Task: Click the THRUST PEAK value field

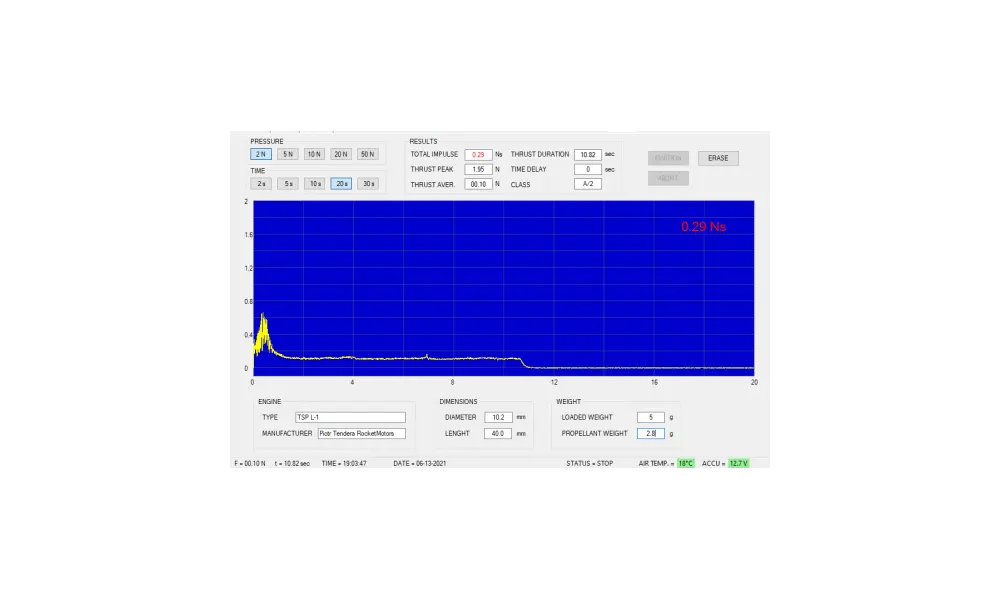Action: click(x=478, y=170)
